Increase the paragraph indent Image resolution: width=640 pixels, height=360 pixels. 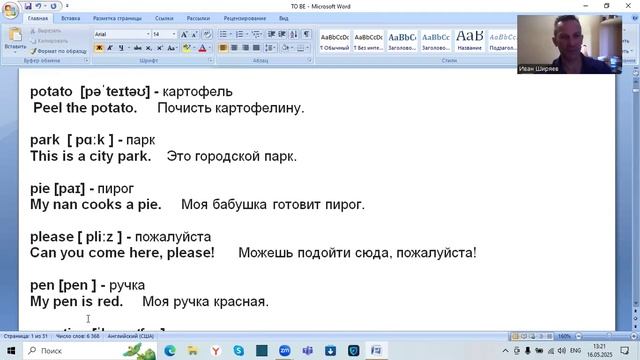point(282,34)
